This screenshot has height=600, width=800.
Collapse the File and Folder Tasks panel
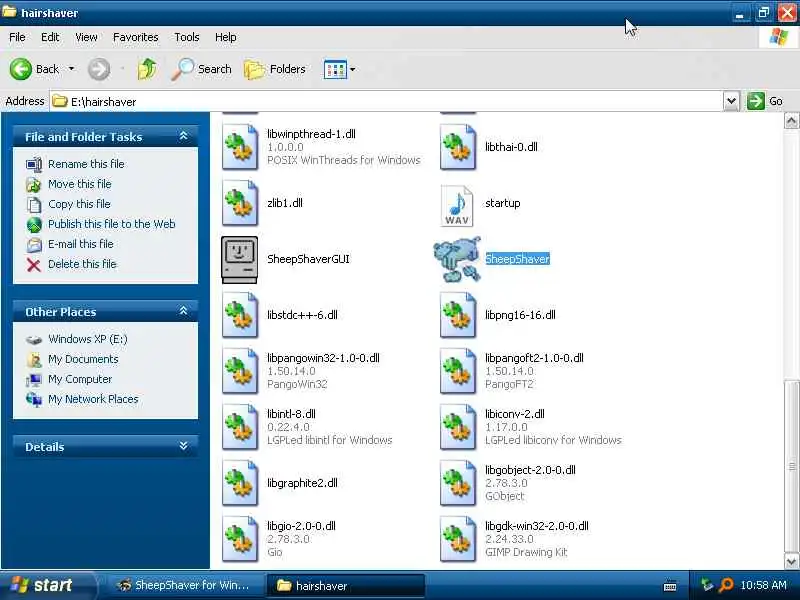coord(184,136)
